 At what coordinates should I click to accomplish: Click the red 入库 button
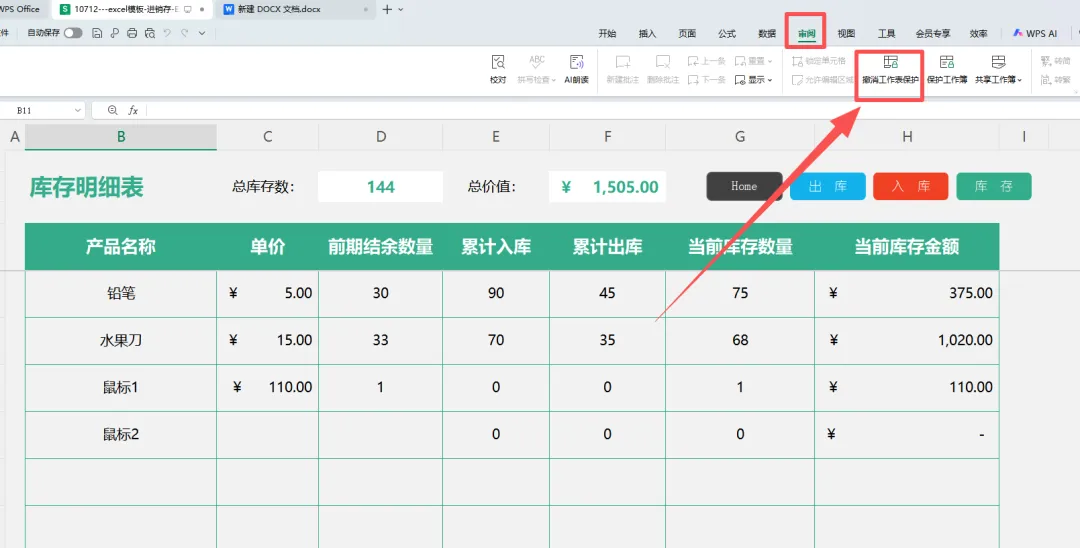(x=911, y=187)
